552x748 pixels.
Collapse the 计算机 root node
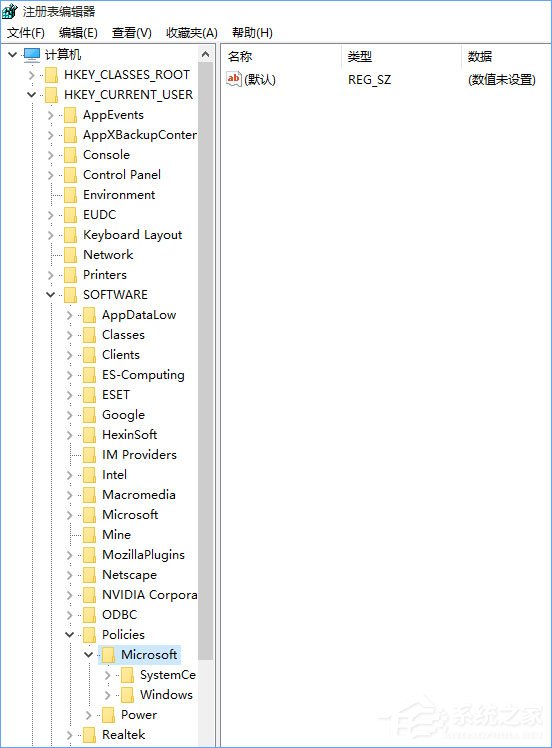click(x=12, y=54)
